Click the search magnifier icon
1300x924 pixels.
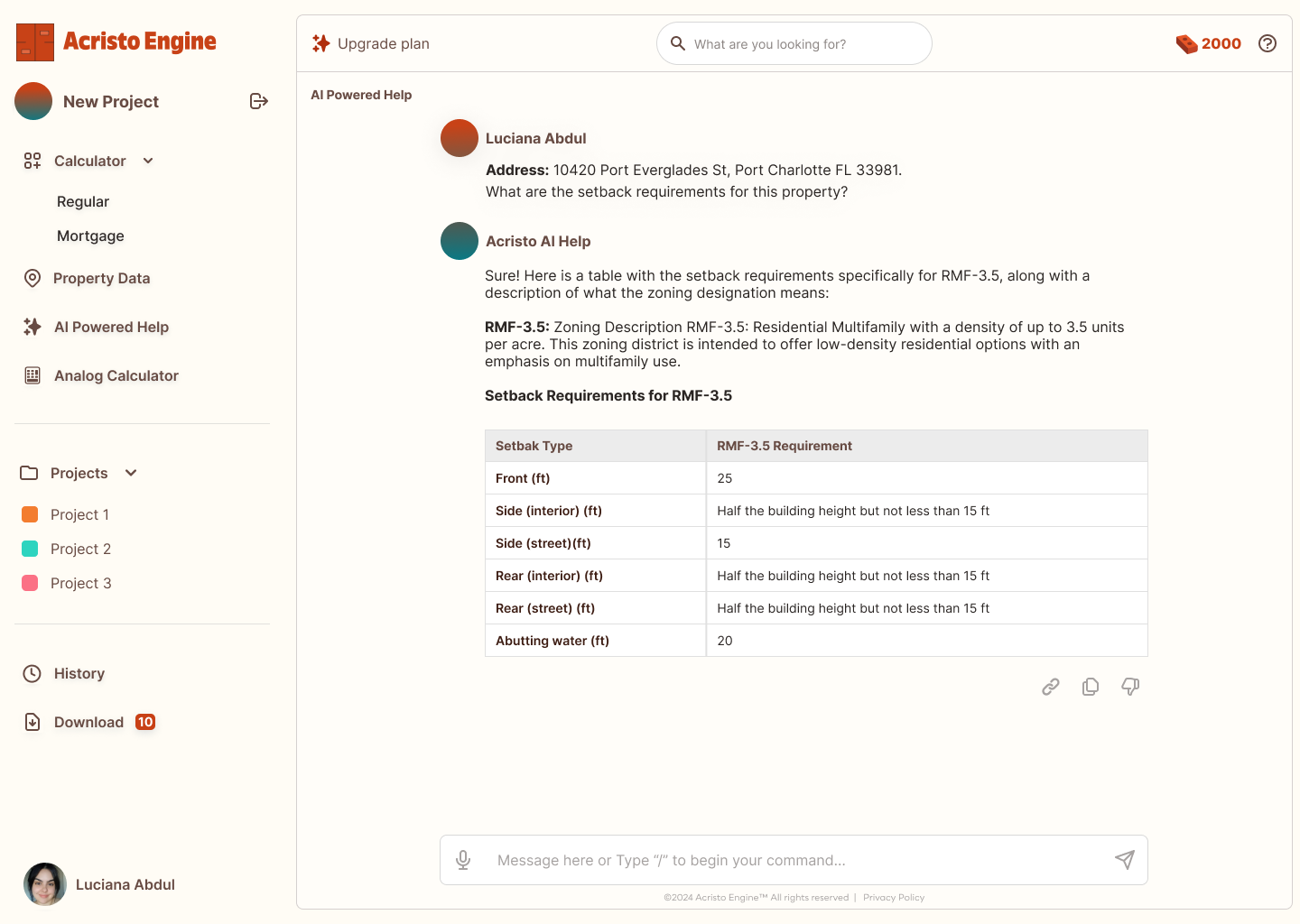point(678,43)
